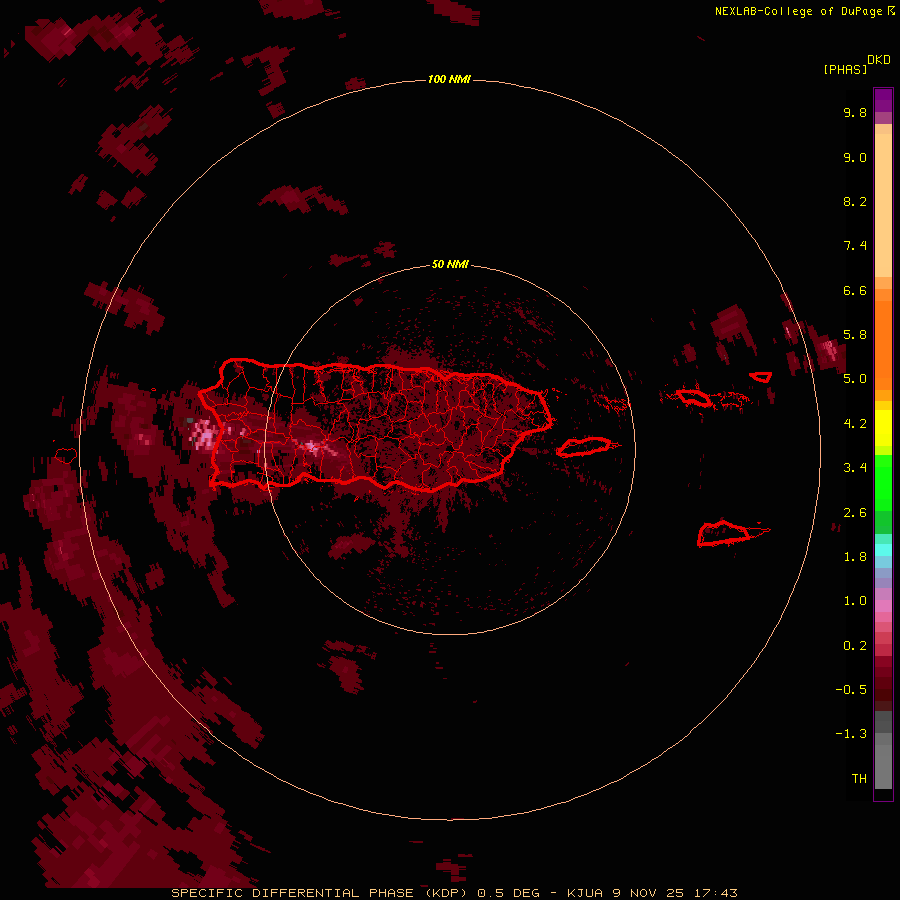The width and height of the screenshot is (900, 900).
Task: Pick the gray threshold segment of color bar
Action: [x=883, y=767]
